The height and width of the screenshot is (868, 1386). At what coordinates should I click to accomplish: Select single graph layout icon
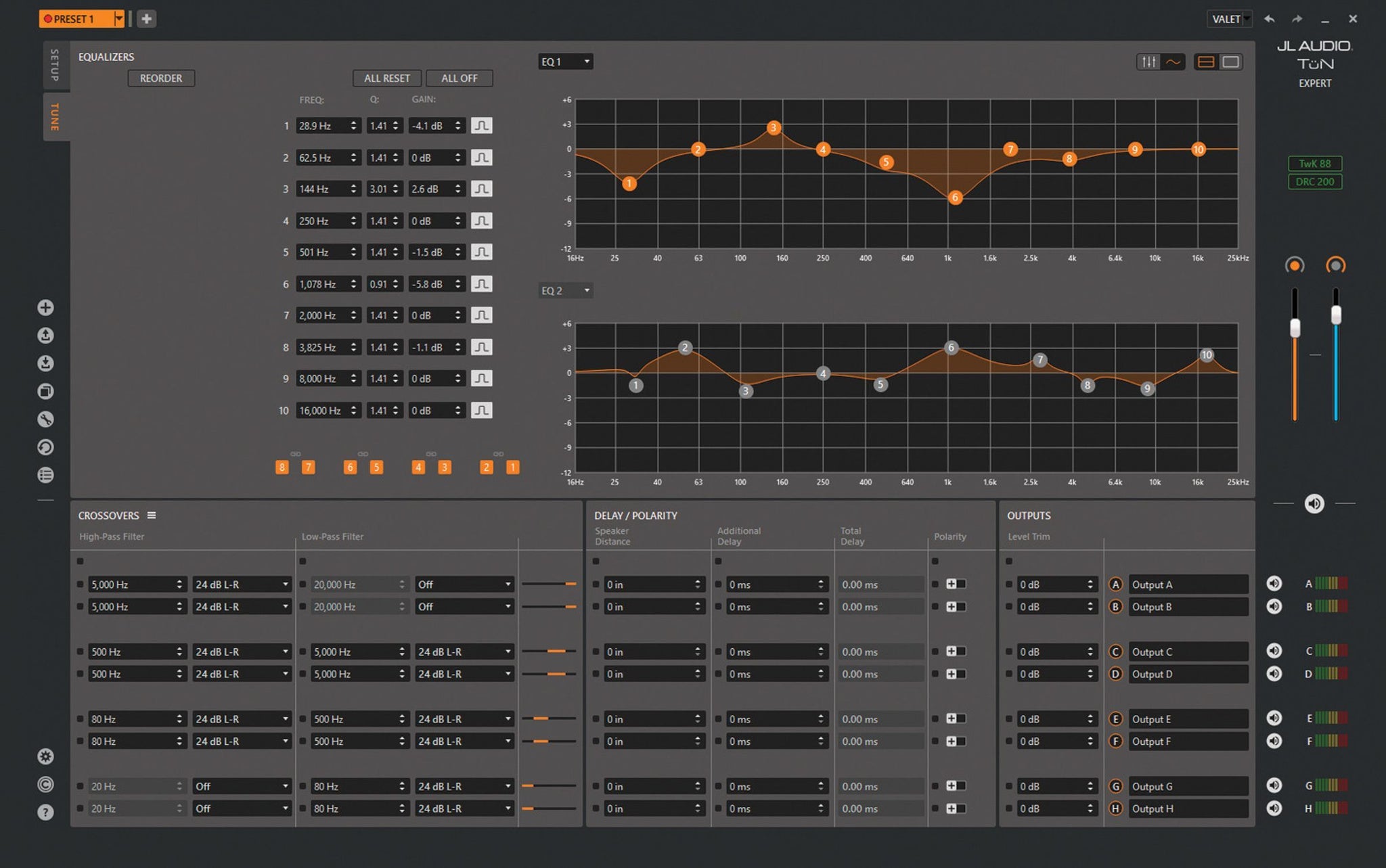click(x=1230, y=62)
